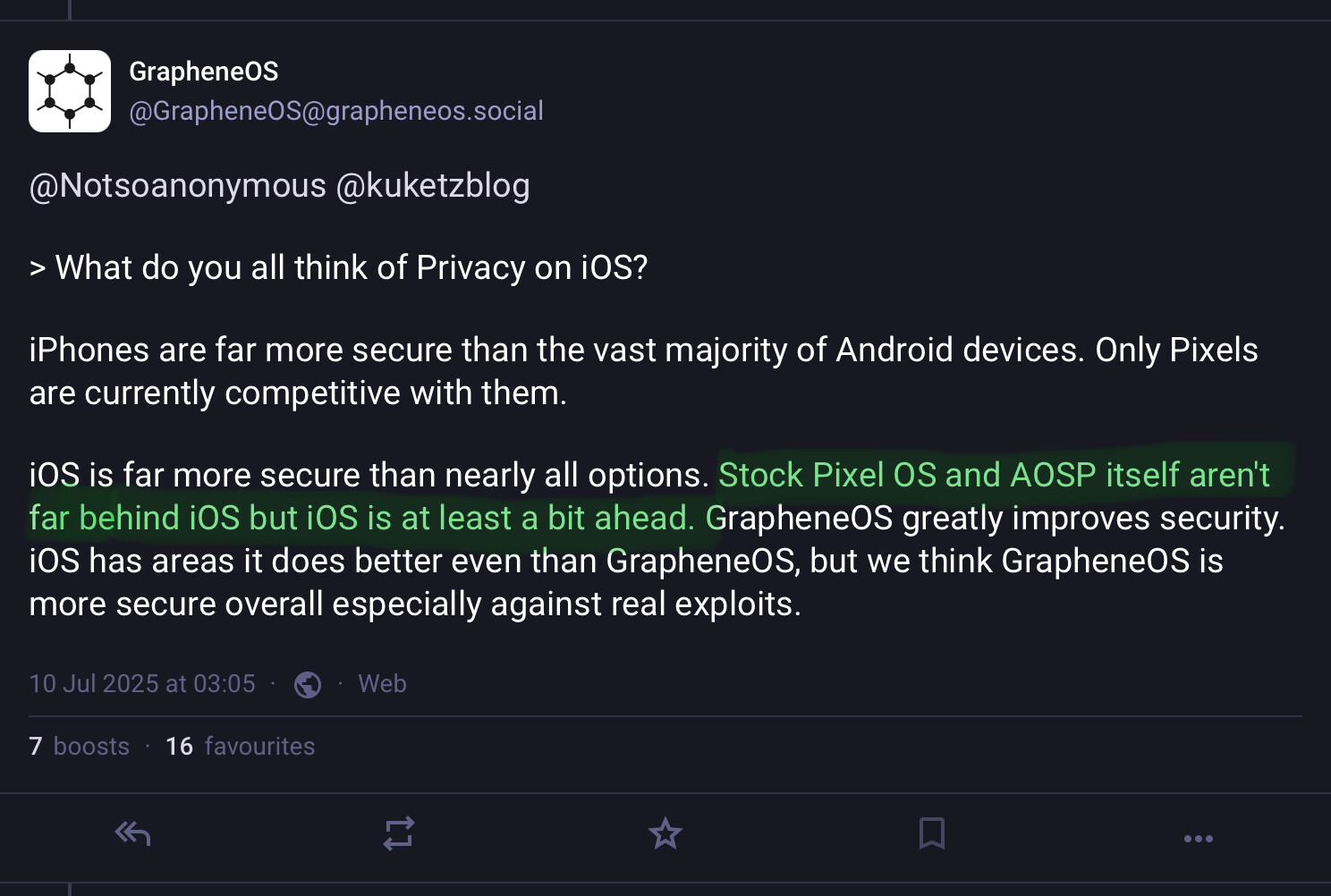Click the 'more secure overall' closing line
The image size is (1331, 896).
414,604
